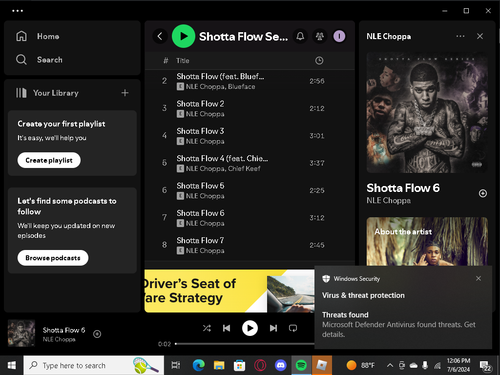Open the notification center icon
The width and height of the screenshot is (500, 375).
pos(486,366)
